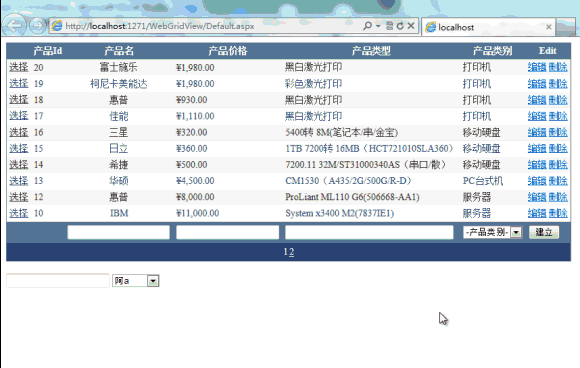The height and width of the screenshot is (368, 580).
Task: Open the 阿a dropdown below the grid
Action: (153, 281)
